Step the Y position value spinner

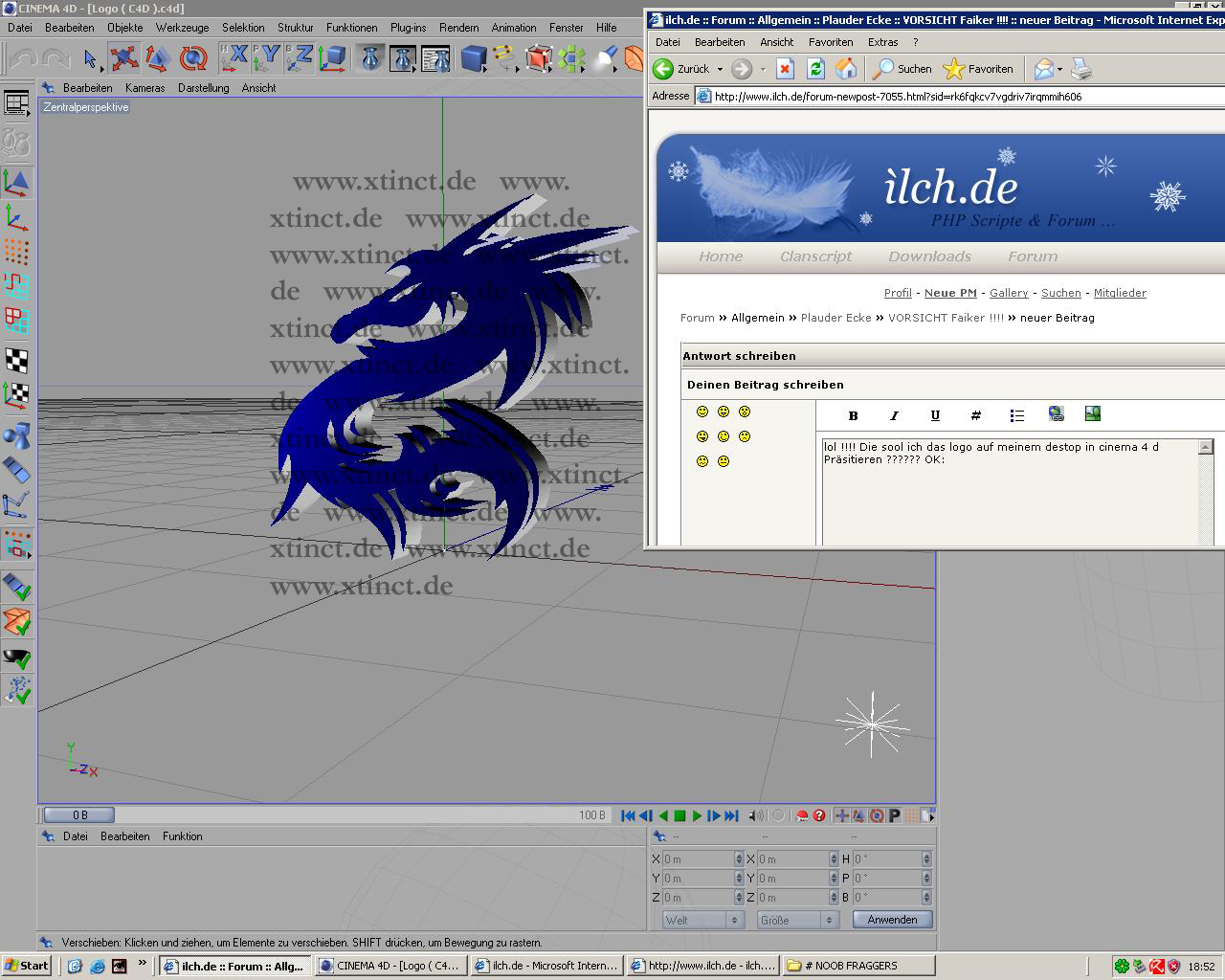pos(739,879)
